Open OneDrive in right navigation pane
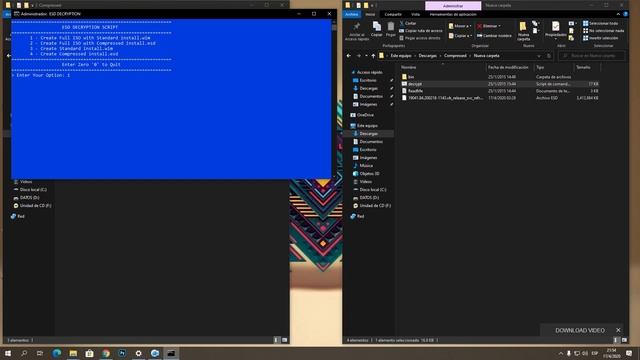The image size is (640, 360). point(365,115)
